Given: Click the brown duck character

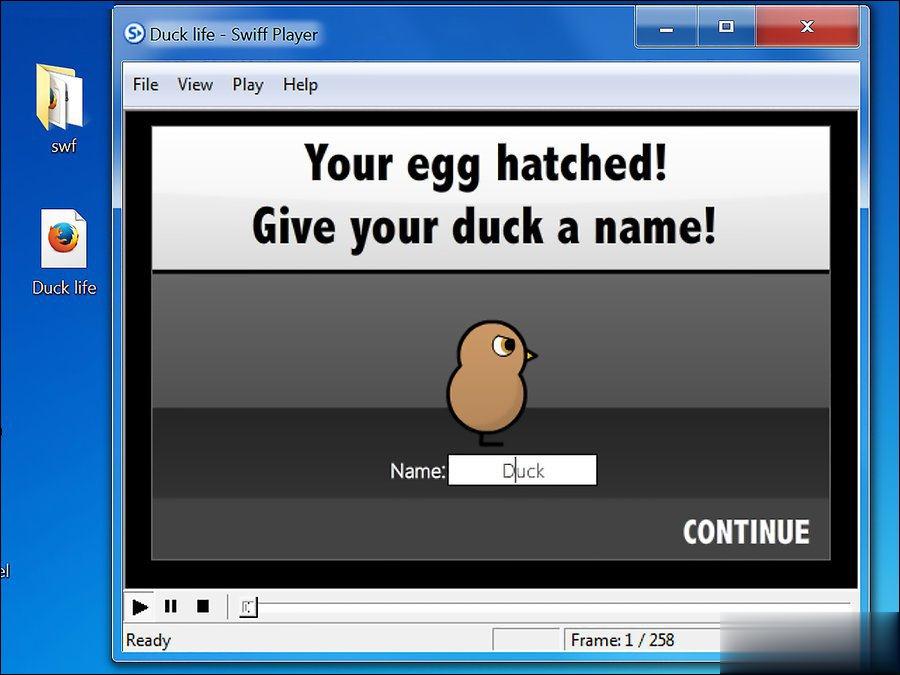Looking at the screenshot, I should point(491,383).
